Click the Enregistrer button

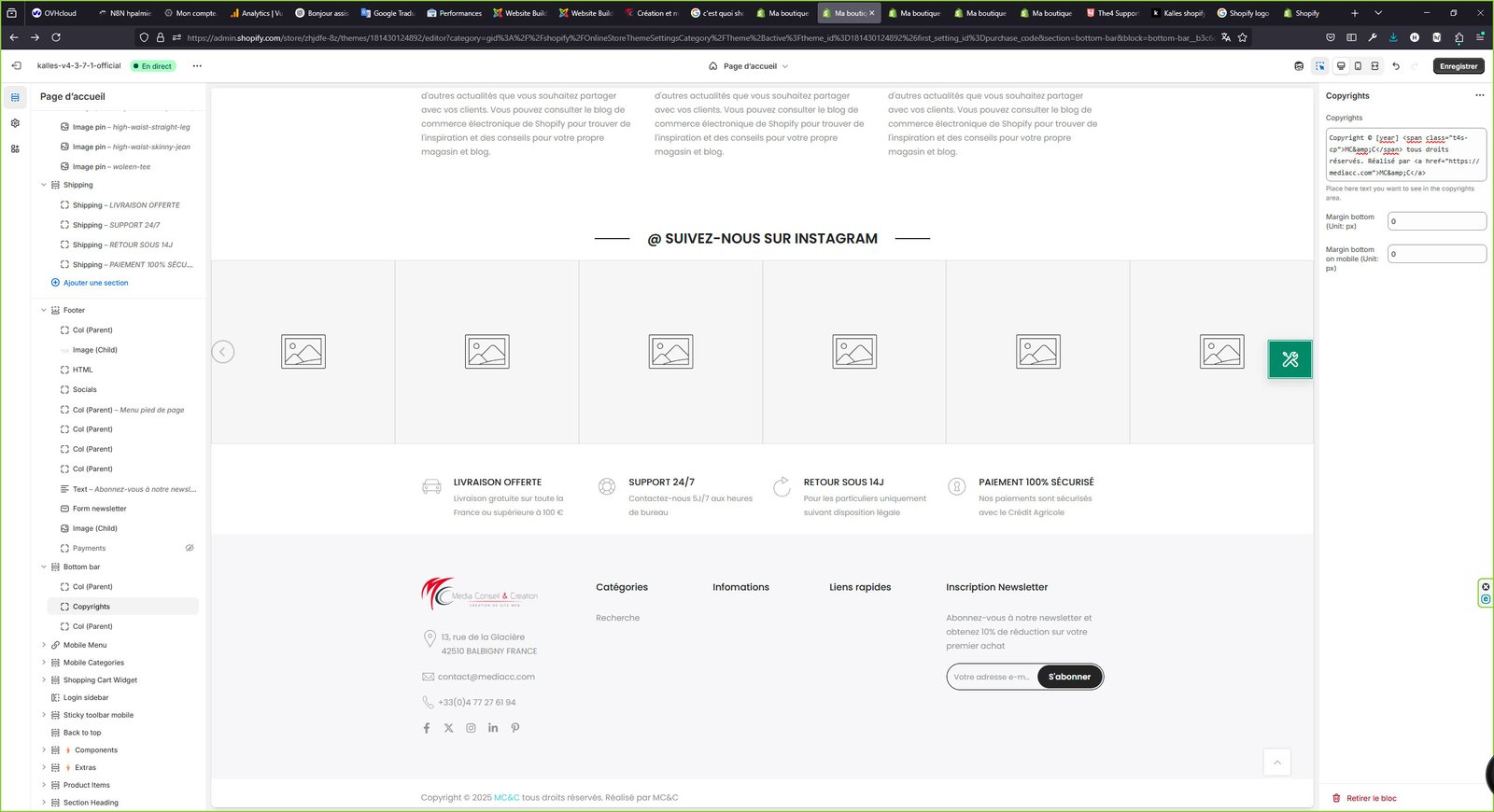[1459, 66]
